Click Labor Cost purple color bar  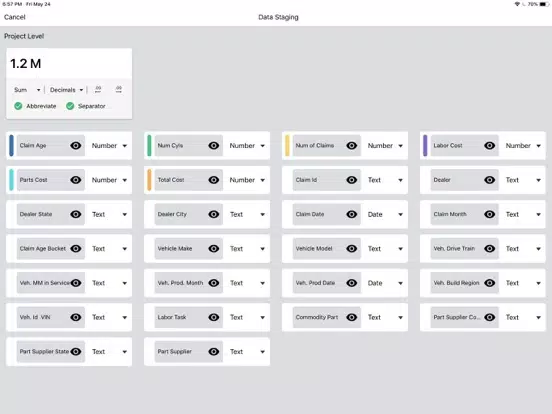pos(425,145)
